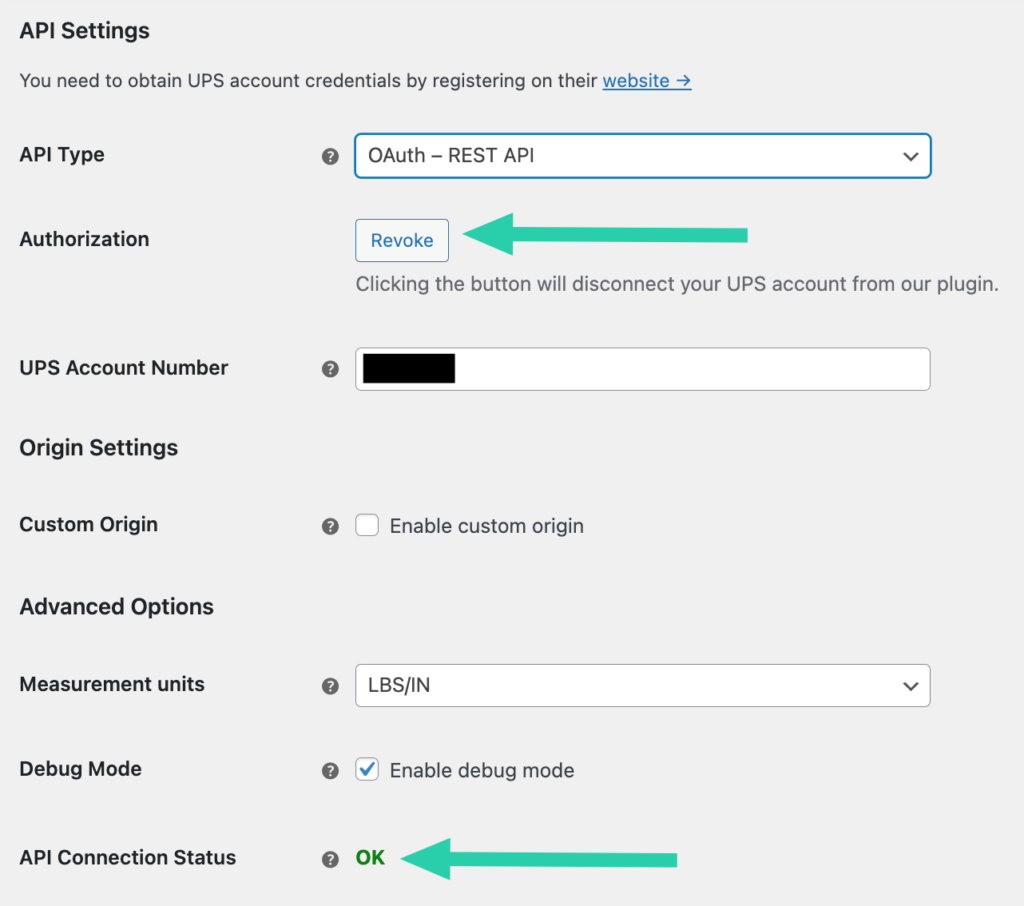Open the UPS website link

(647, 80)
